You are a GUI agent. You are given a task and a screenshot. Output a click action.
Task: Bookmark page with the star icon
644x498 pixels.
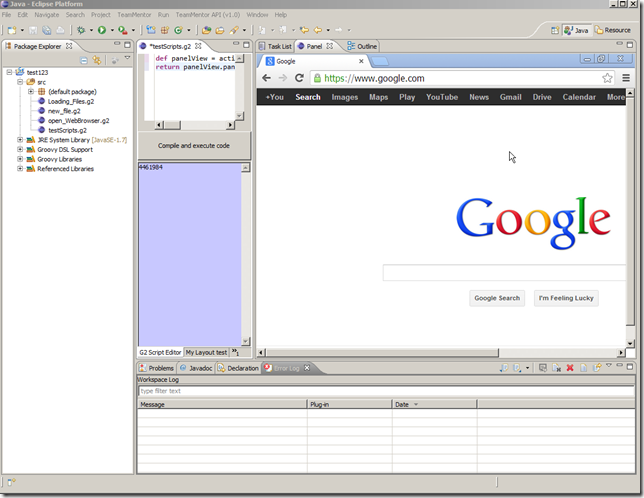607,78
